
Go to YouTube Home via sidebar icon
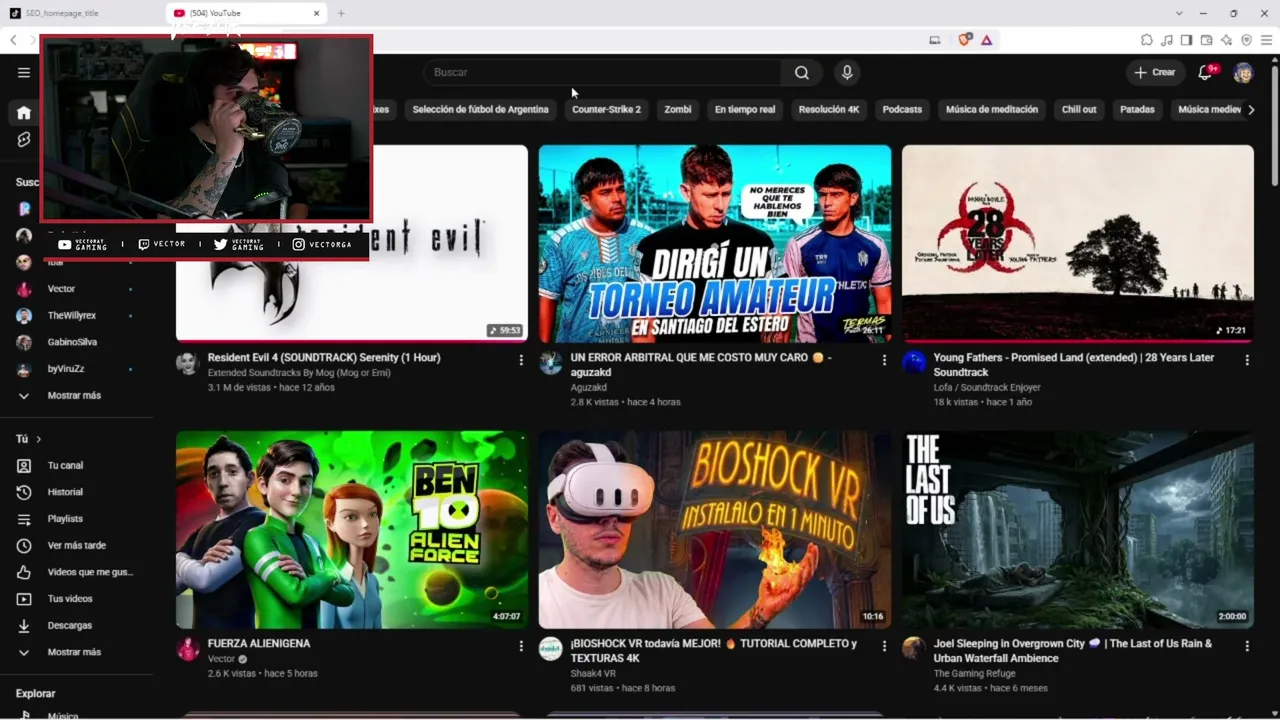click(x=24, y=113)
